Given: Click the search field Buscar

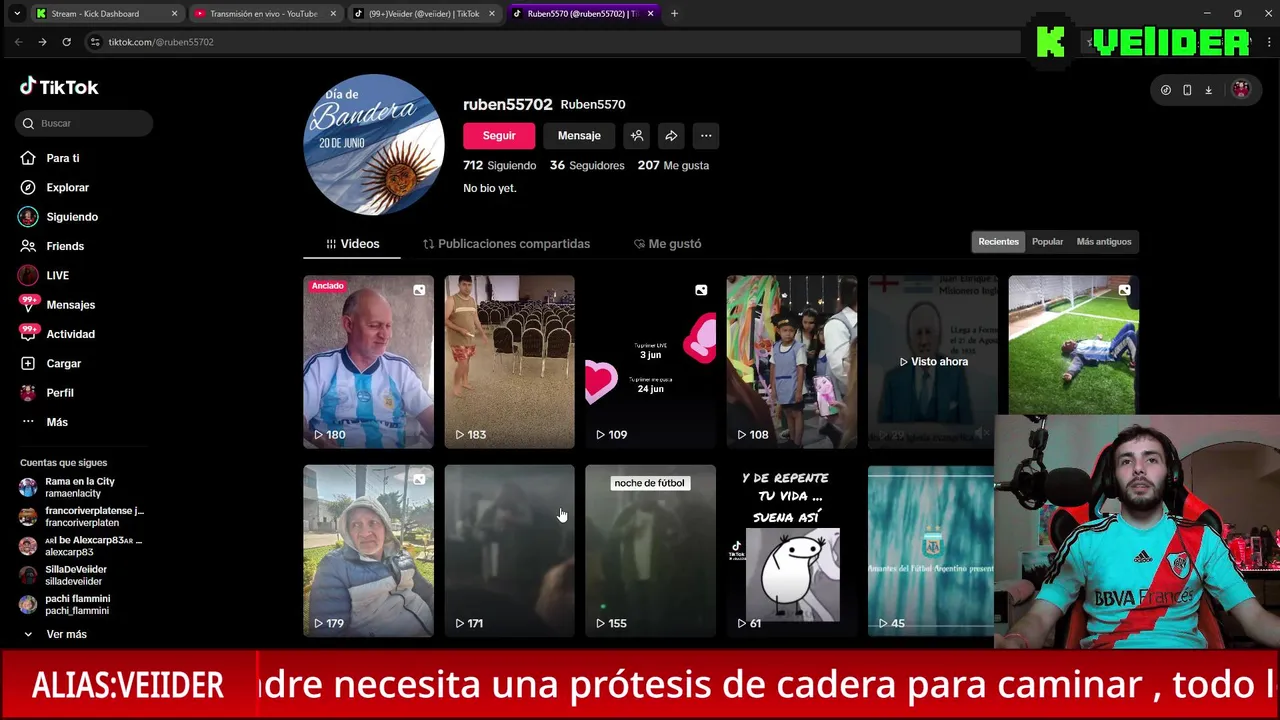Looking at the screenshot, I should (84, 123).
